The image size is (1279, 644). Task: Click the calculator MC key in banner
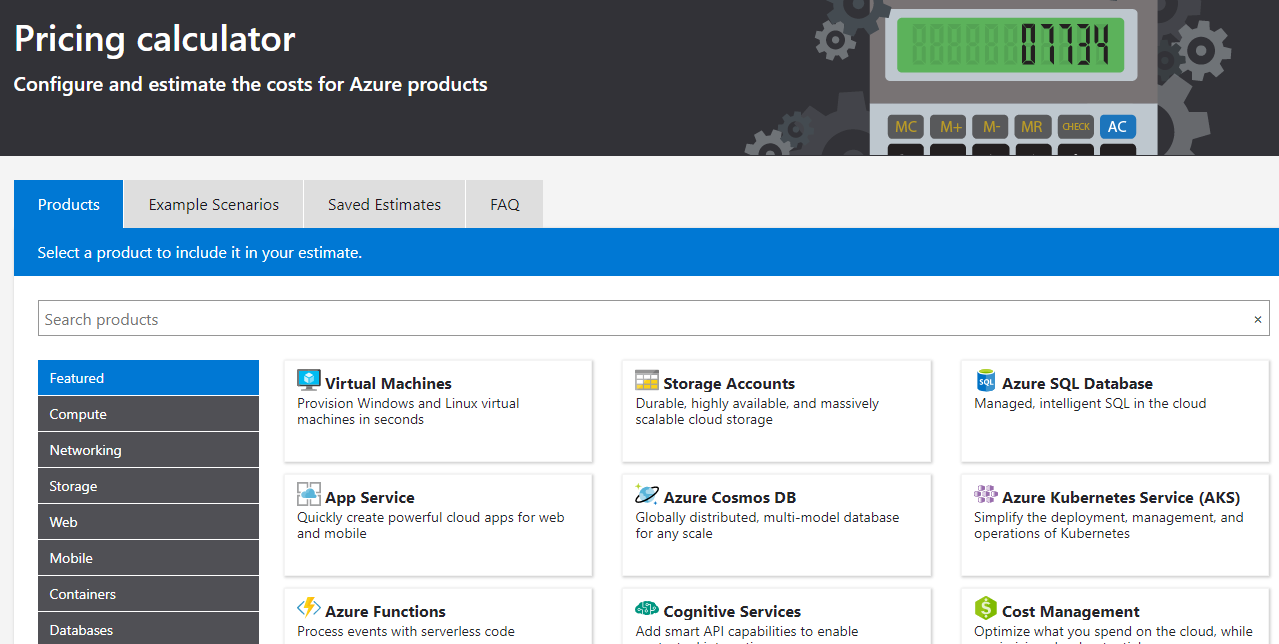pyautogui.click(x=906, y=127)
